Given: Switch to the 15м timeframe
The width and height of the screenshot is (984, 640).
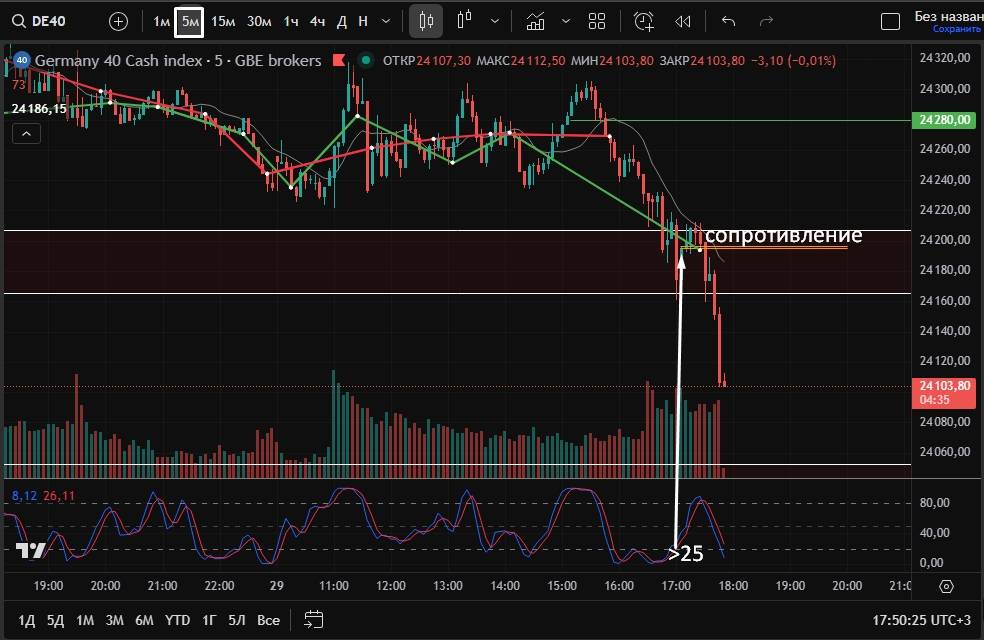Looking at the screenshot, I should point(223,21).
